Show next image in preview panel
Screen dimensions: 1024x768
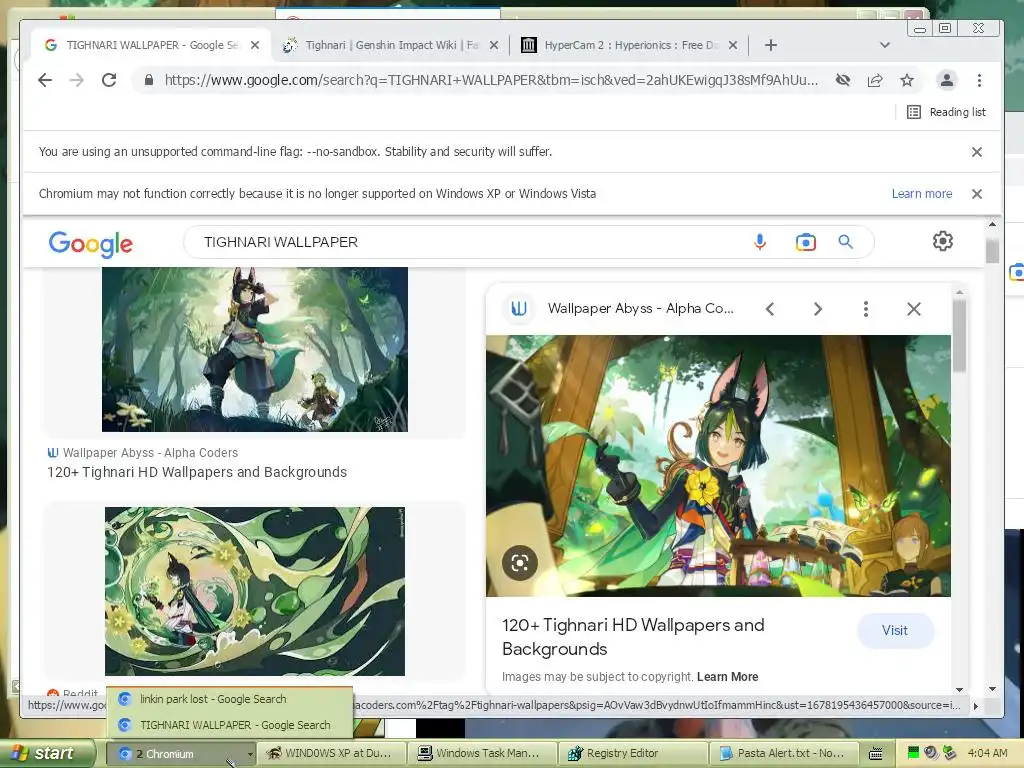point(818,309)
